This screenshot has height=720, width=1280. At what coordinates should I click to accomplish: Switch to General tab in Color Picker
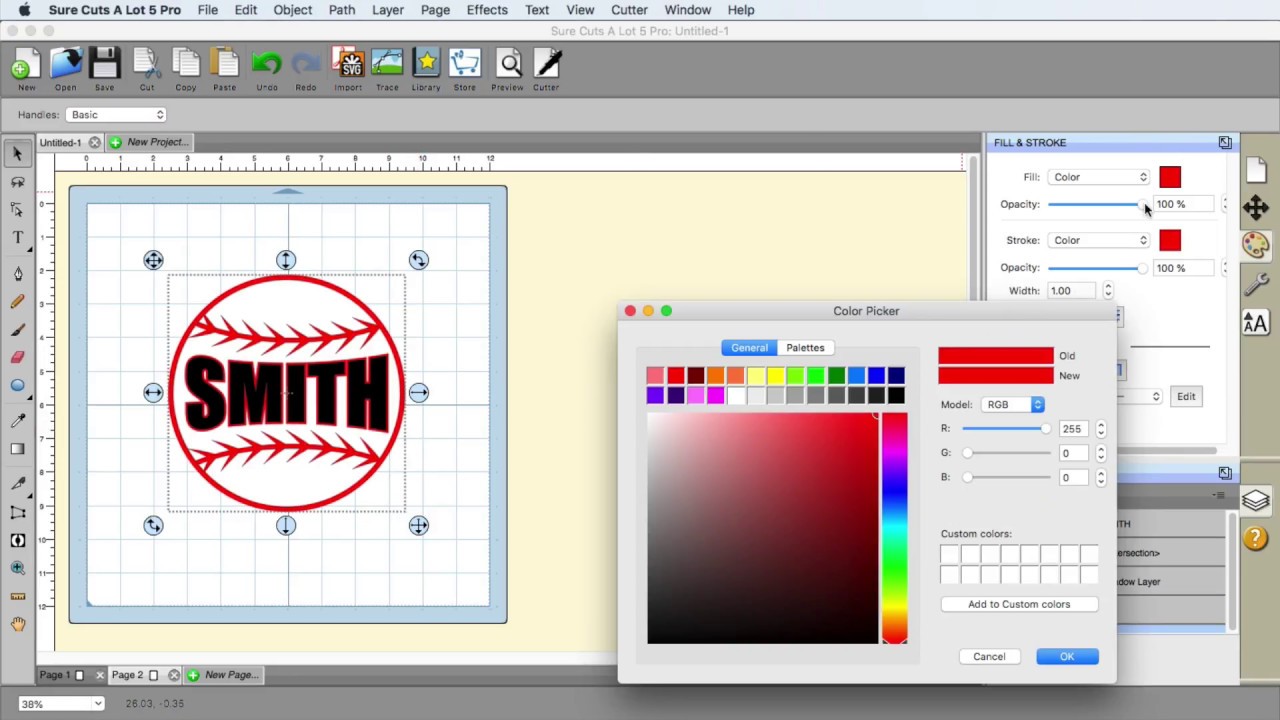(x=749, y=348)
